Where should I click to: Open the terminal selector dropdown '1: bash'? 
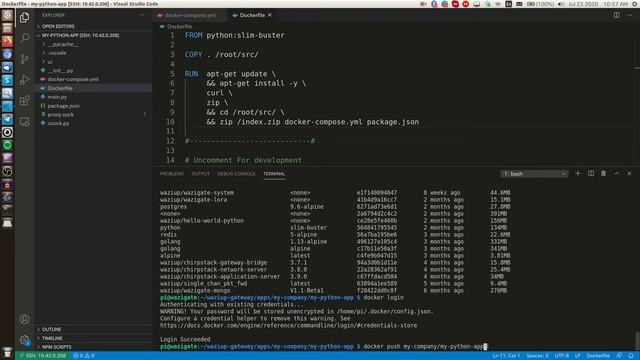pyautogui.click(x=534, y=173)
